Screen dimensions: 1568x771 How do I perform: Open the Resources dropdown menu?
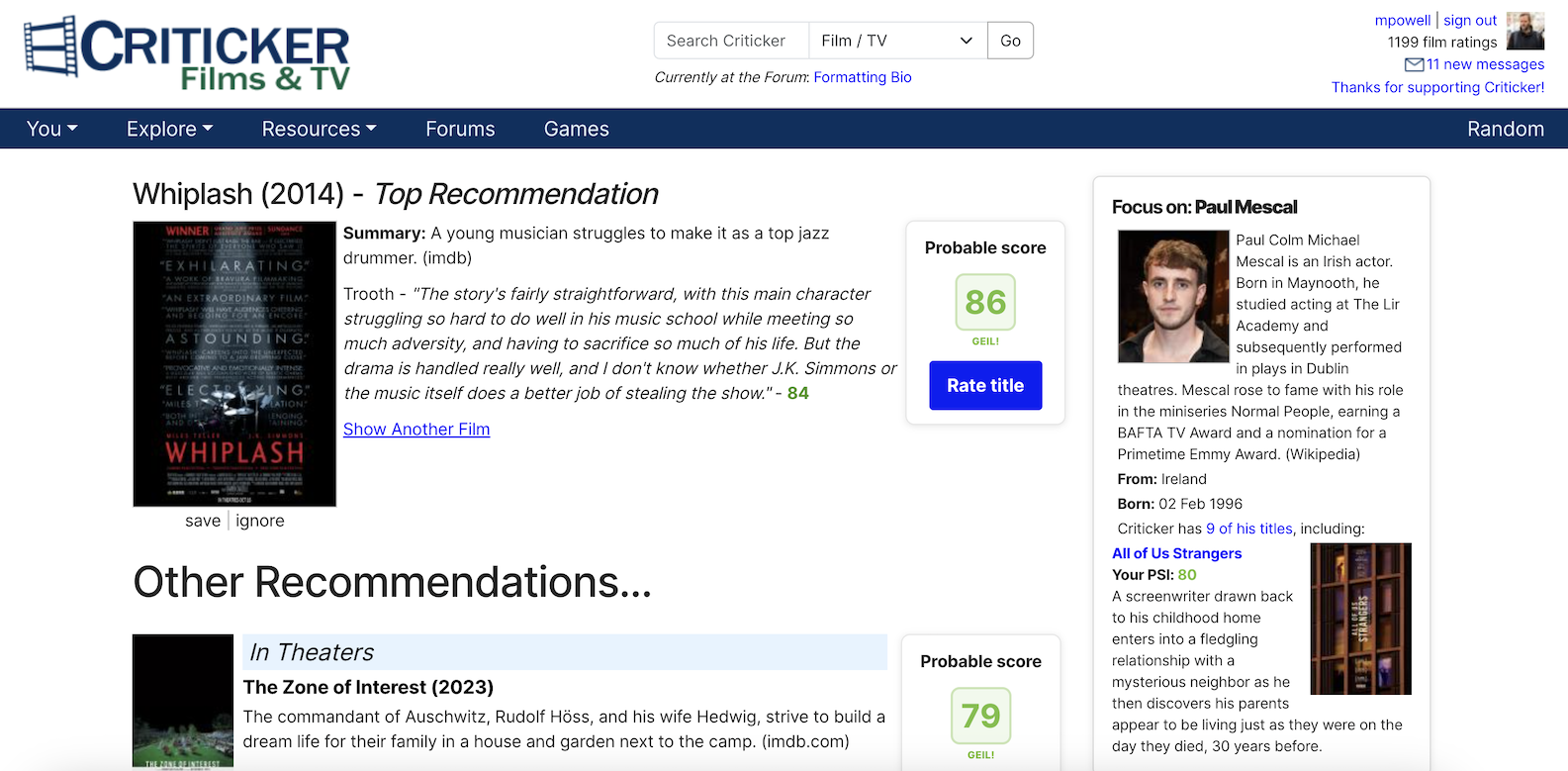319,129
